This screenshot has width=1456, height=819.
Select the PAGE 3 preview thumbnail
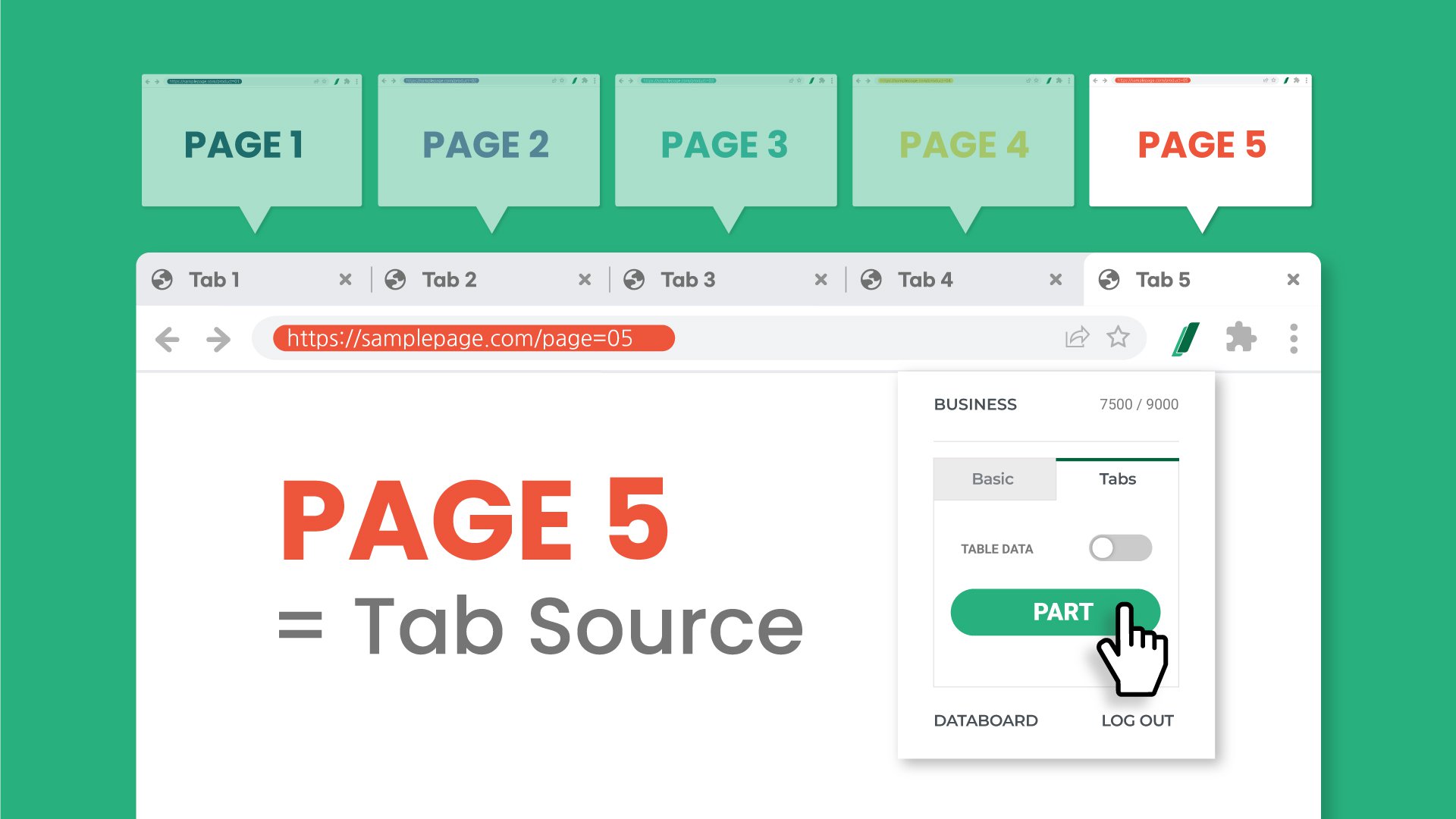tap(725, 144)
